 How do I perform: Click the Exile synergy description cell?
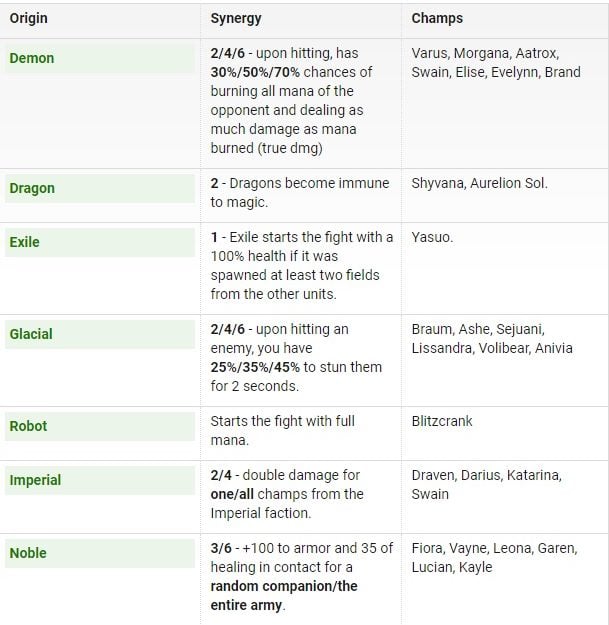[301, 265]
